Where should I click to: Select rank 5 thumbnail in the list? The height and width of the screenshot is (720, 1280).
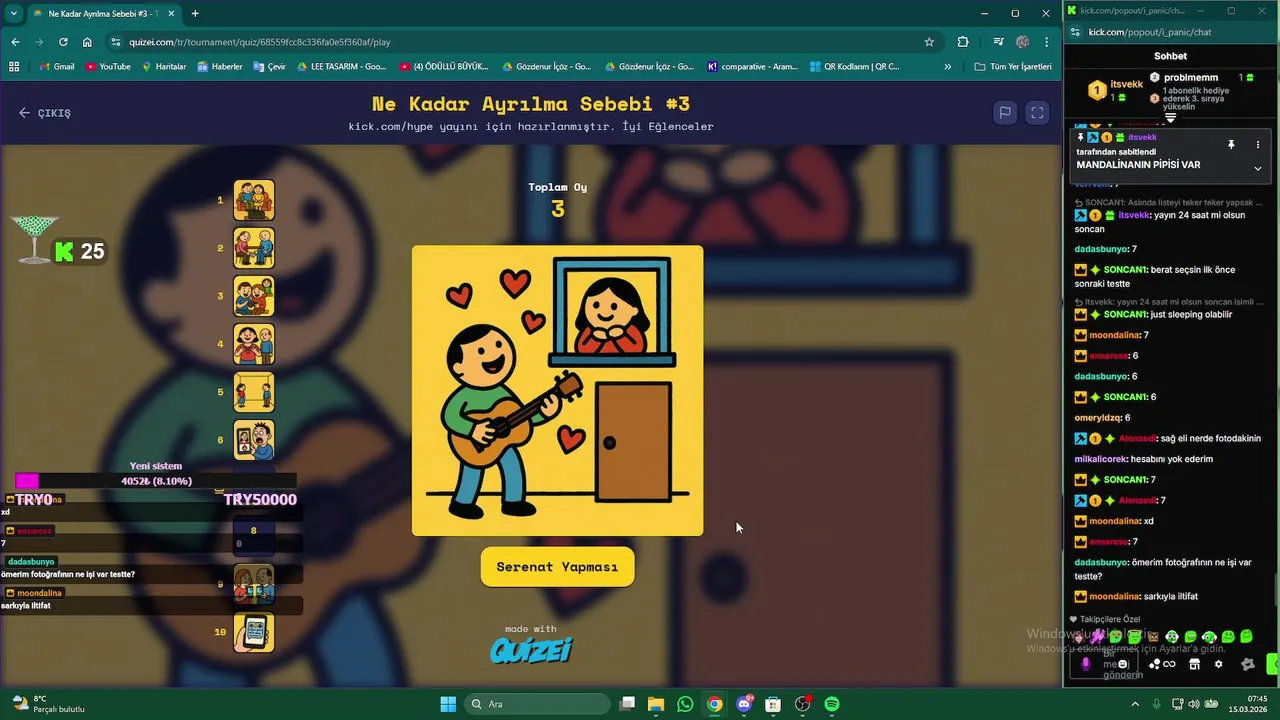[254, 392]
